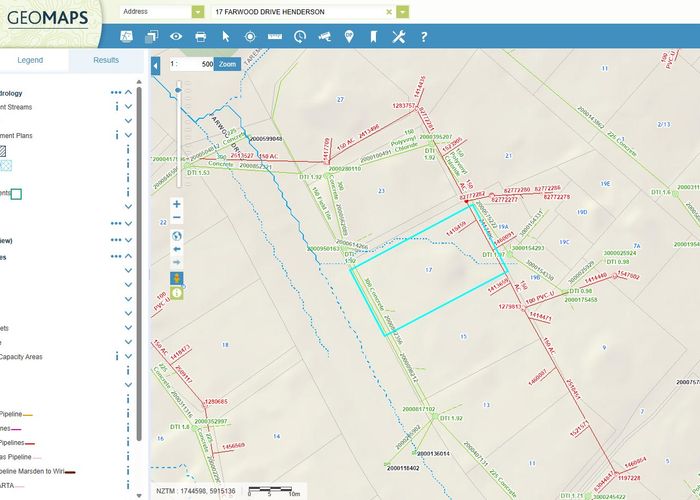Open the wrench and screwdriver tools menu
The image size is (700, 500).
[x=398, y=37]
